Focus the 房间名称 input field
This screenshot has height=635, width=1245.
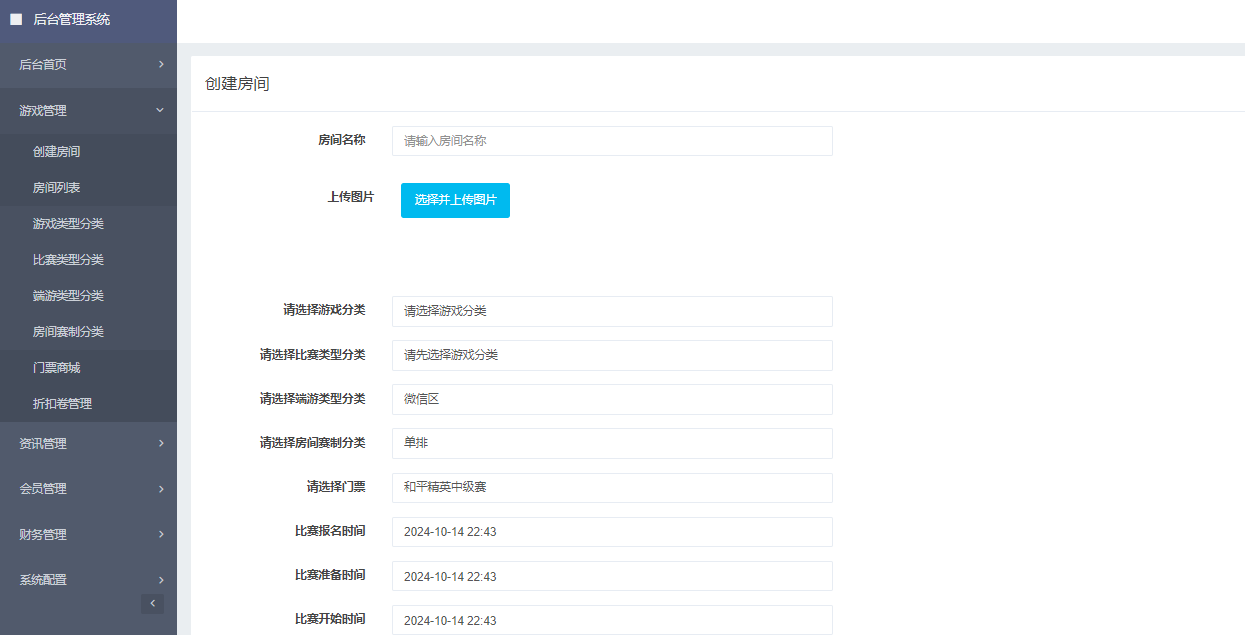[x=612, y=141]
